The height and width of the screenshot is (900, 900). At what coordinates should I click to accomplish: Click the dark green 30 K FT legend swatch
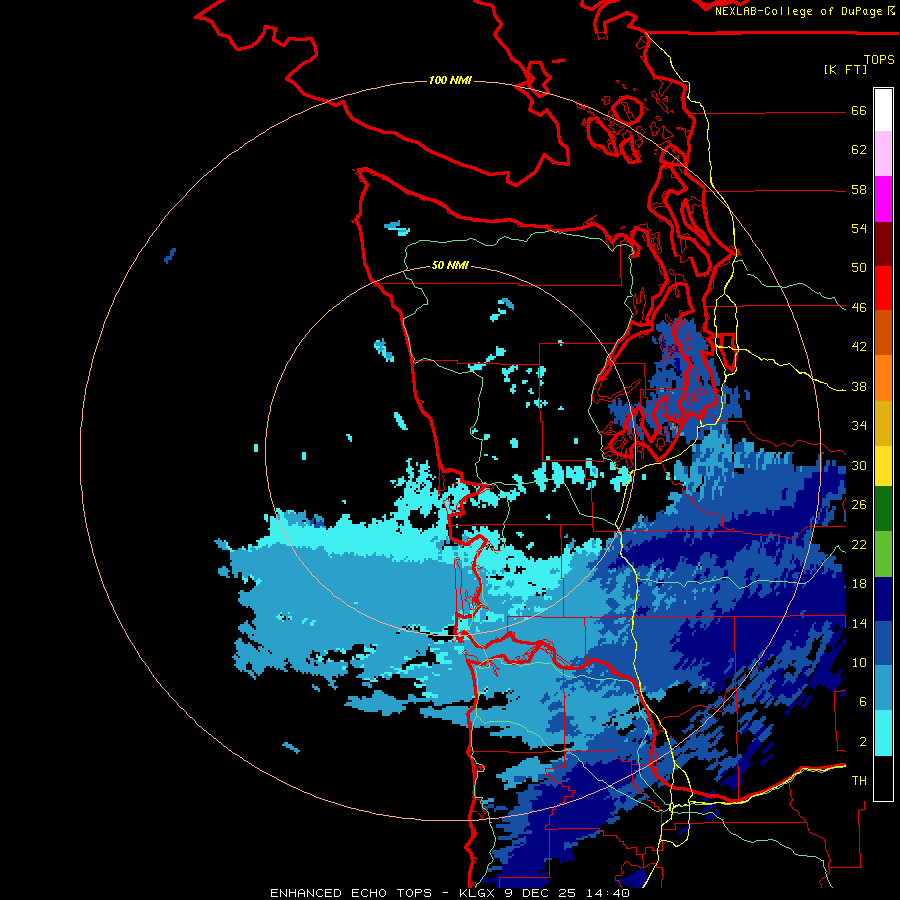click(x=883, y=509)
